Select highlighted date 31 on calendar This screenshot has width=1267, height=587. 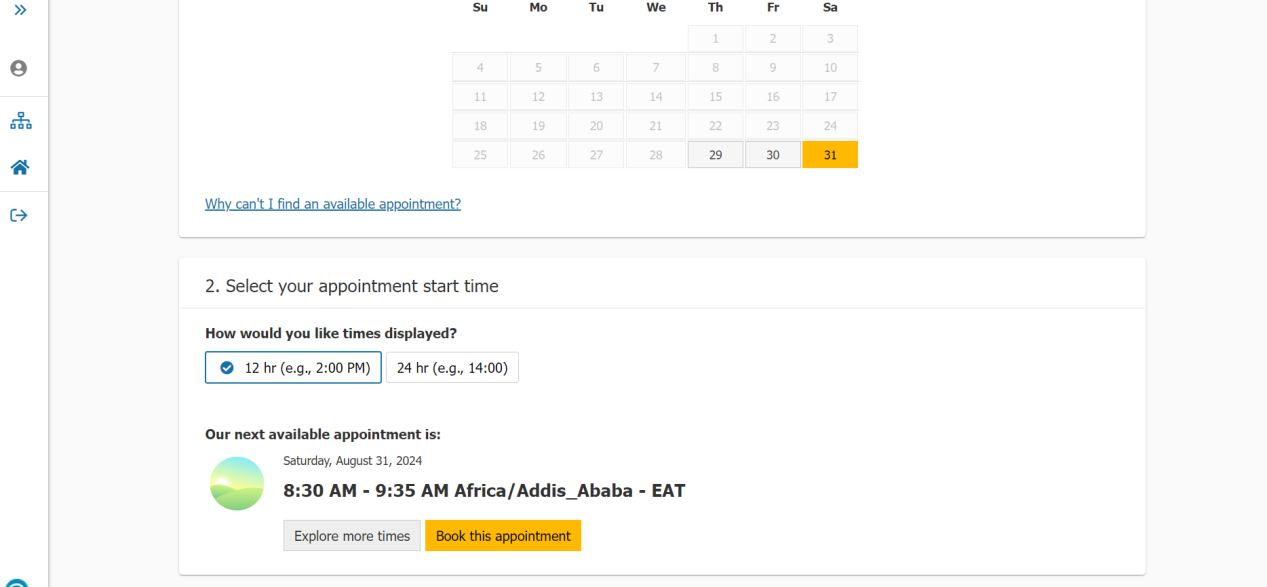[830, 155]
